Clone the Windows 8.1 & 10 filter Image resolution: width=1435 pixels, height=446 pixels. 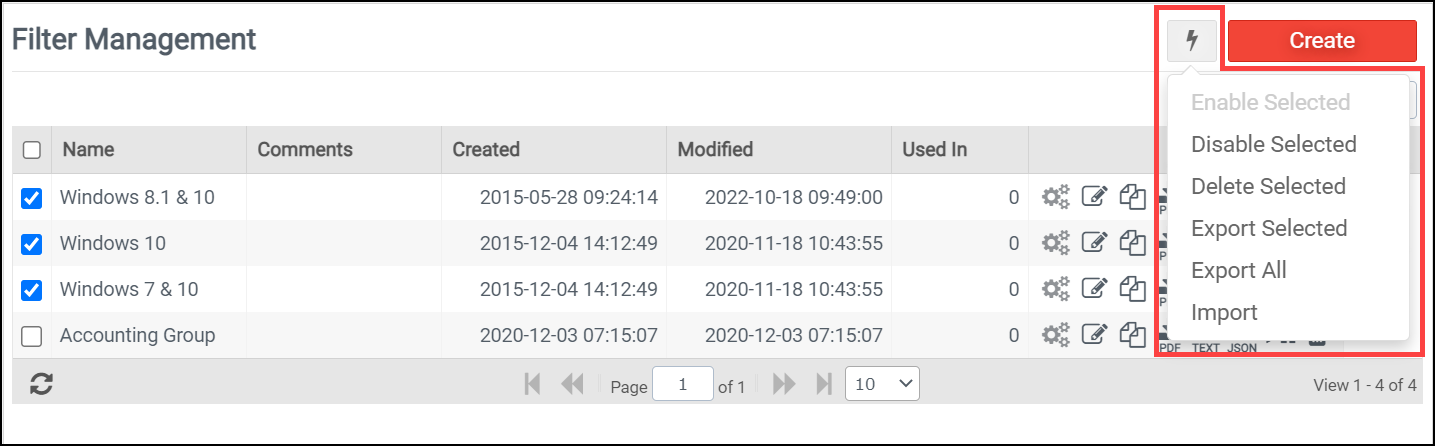pyautogui.click(x=1132, y=197)
